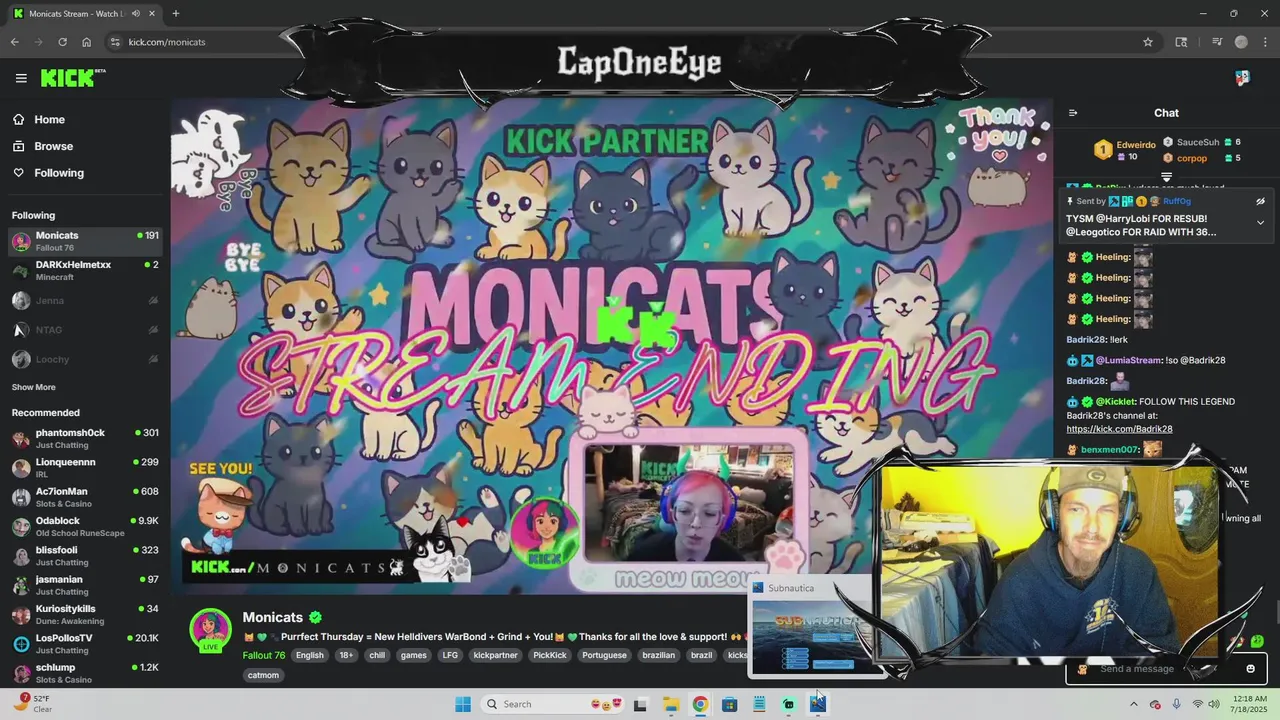This screenshot has height=720, width=1280.
Task: Show hidden system tray icons chevron
Action: (x=1133, y=704)
